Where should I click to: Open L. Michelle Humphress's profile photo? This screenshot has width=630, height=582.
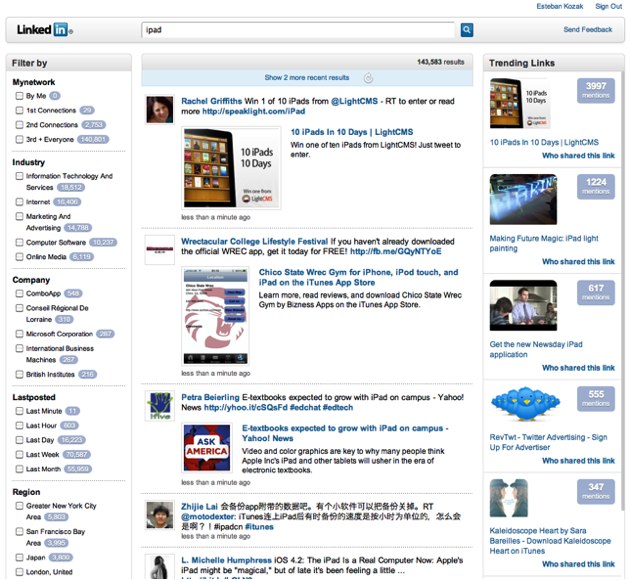pos(160,566)
